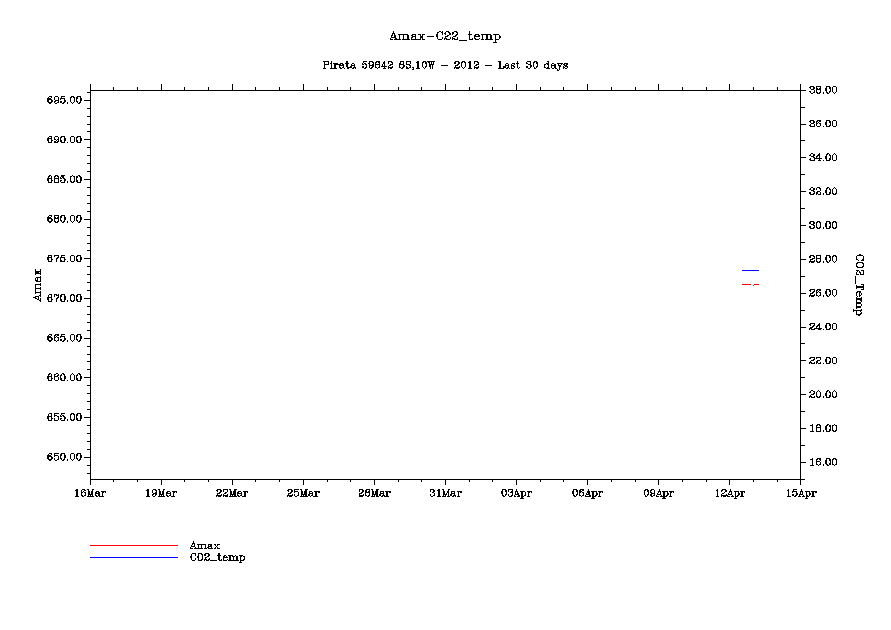Click the chart title Amax-C22_temp
The width and height of the screenshot is (891, 630).
[445, 36]
